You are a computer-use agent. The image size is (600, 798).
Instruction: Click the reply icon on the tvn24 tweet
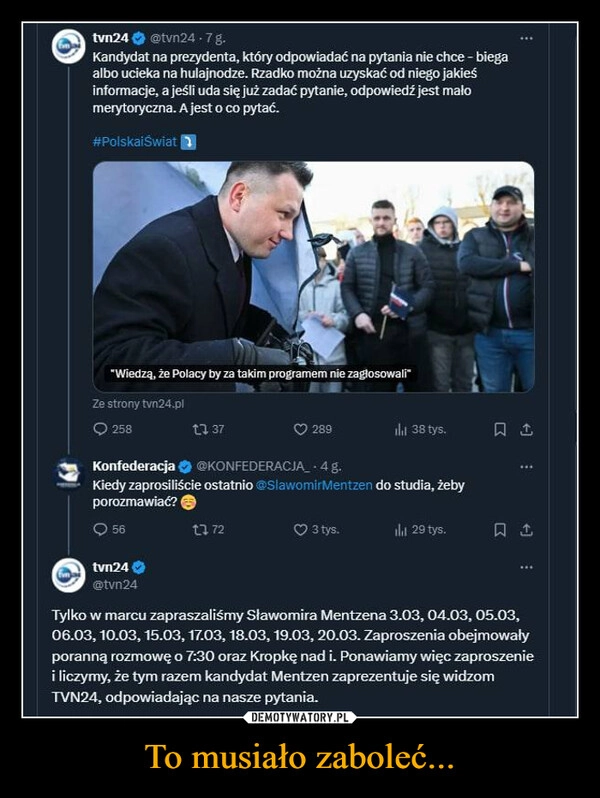click(98, 429)
